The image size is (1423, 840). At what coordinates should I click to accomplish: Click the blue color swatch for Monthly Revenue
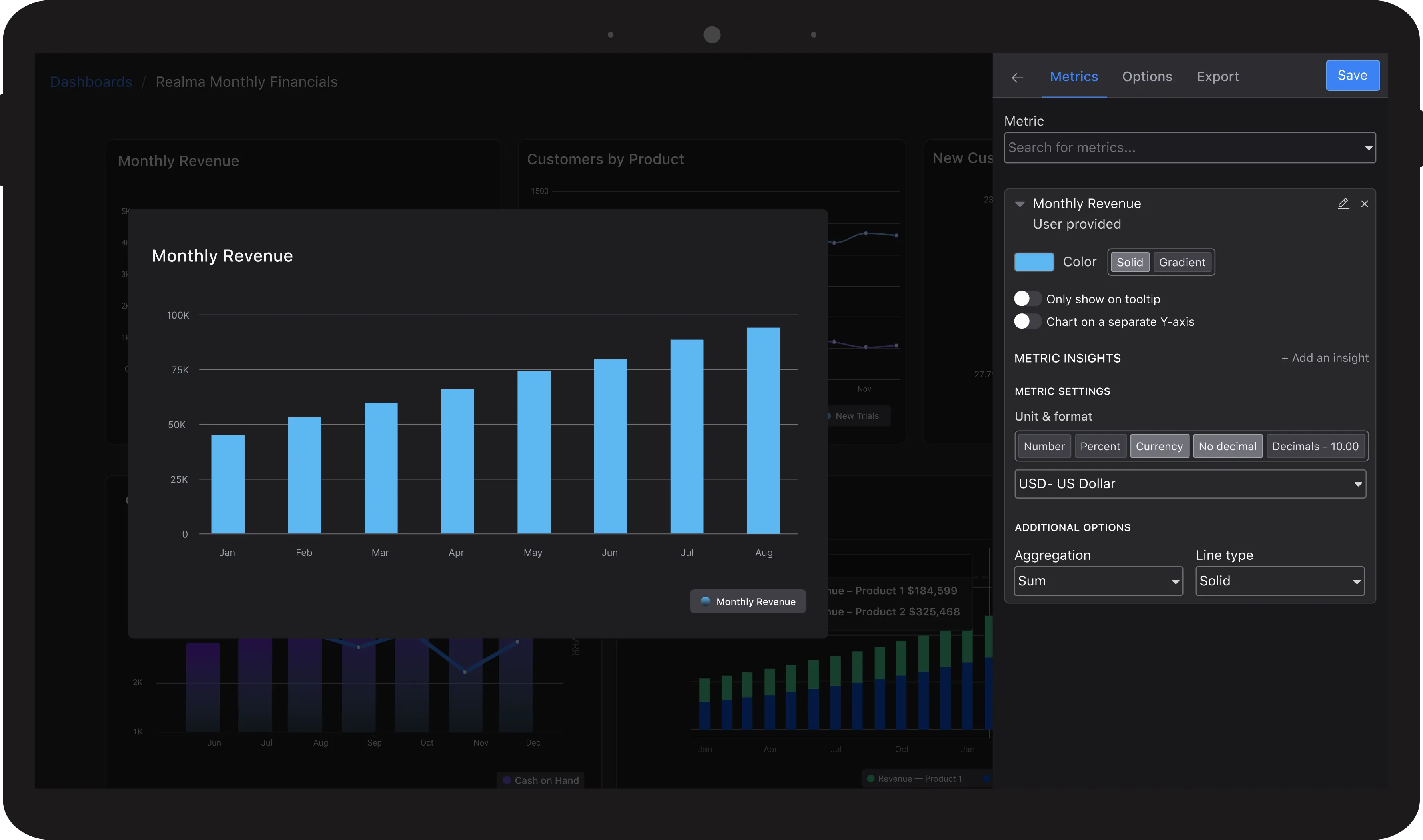click(1034, 262)
